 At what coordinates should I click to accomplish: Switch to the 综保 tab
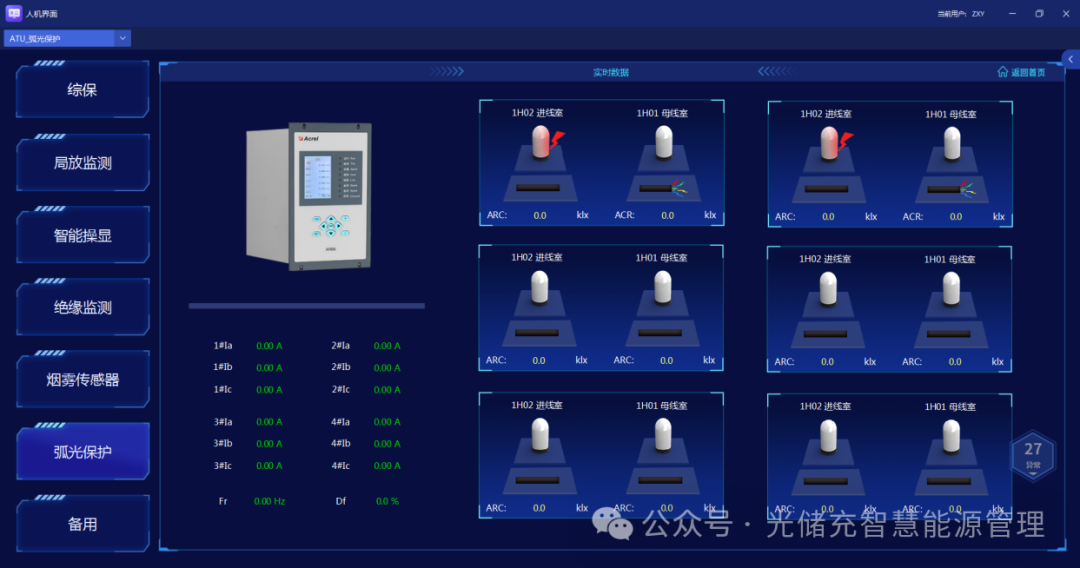coord(82,90)
